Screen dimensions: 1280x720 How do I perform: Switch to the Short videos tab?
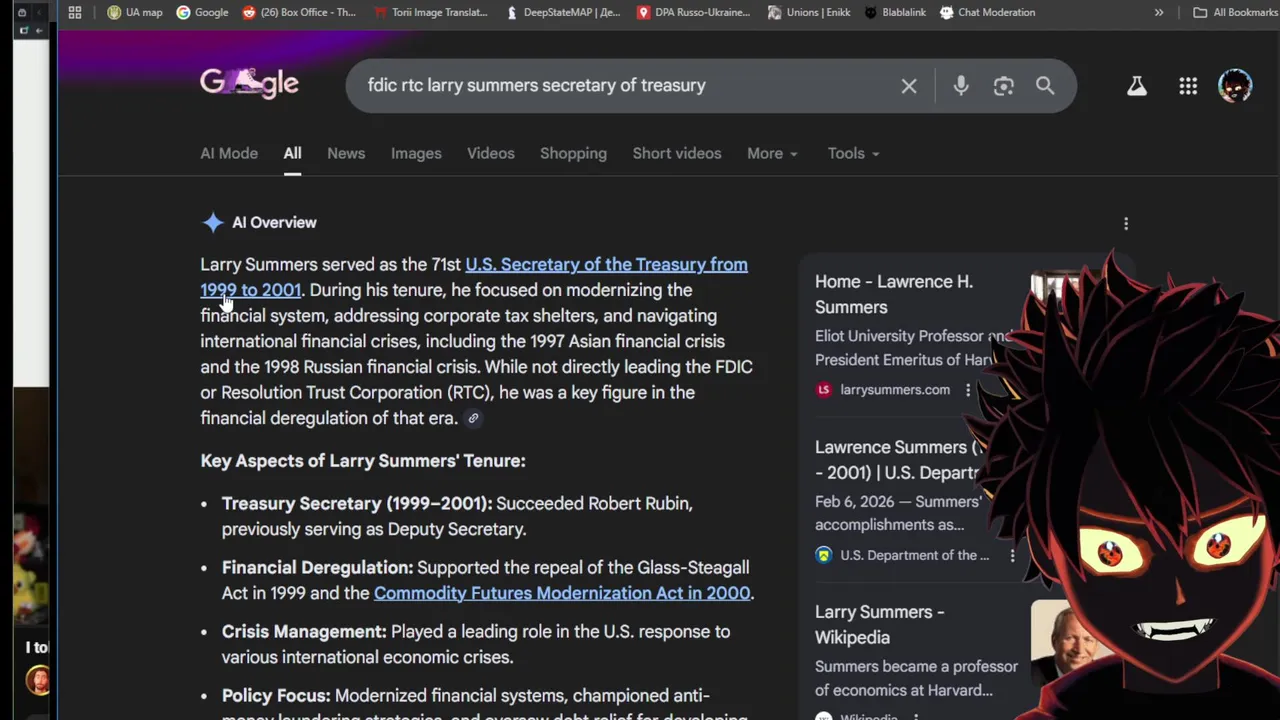(x=677, y=153)
